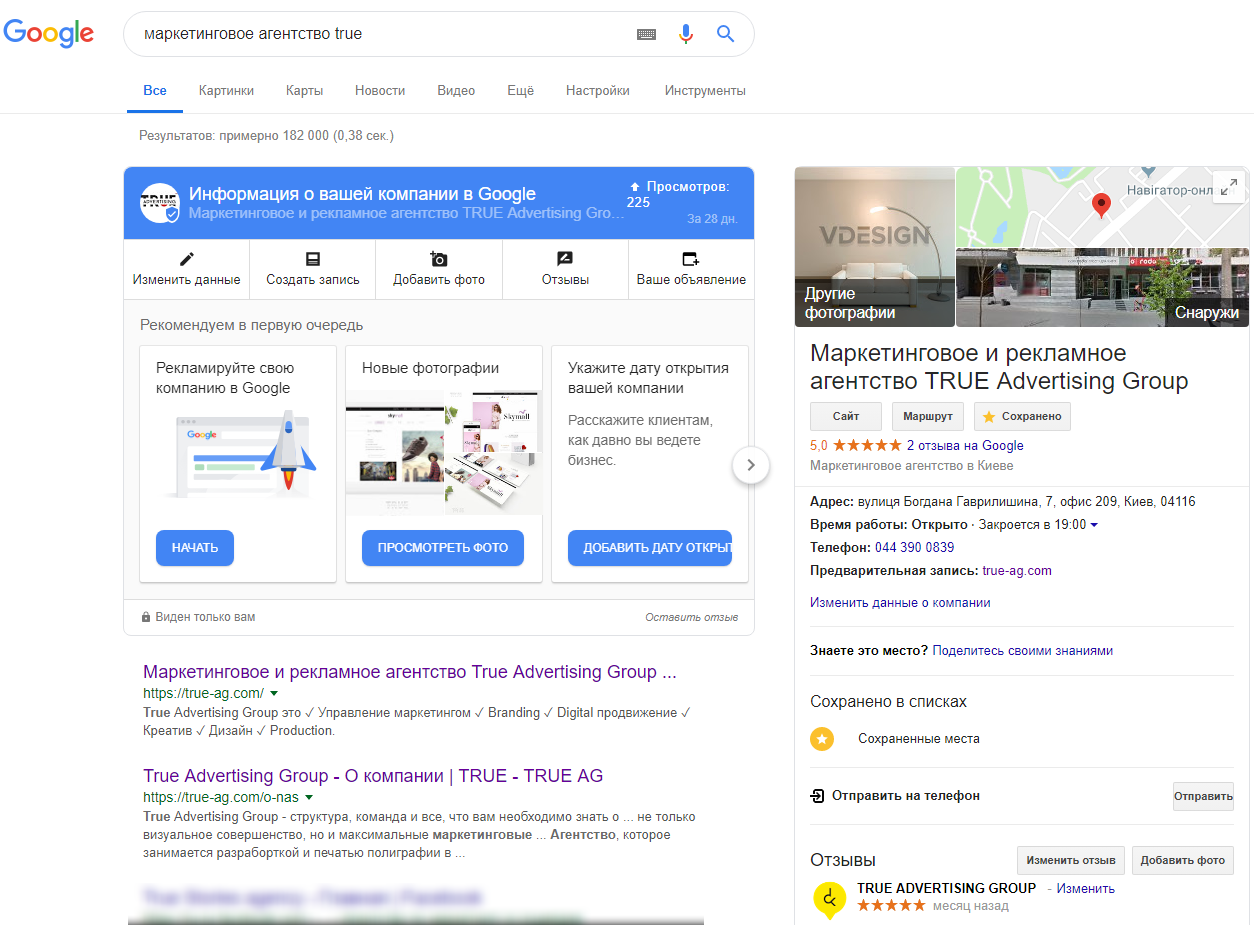Click Изменить link next to reviewer name

click(1085, 888)
